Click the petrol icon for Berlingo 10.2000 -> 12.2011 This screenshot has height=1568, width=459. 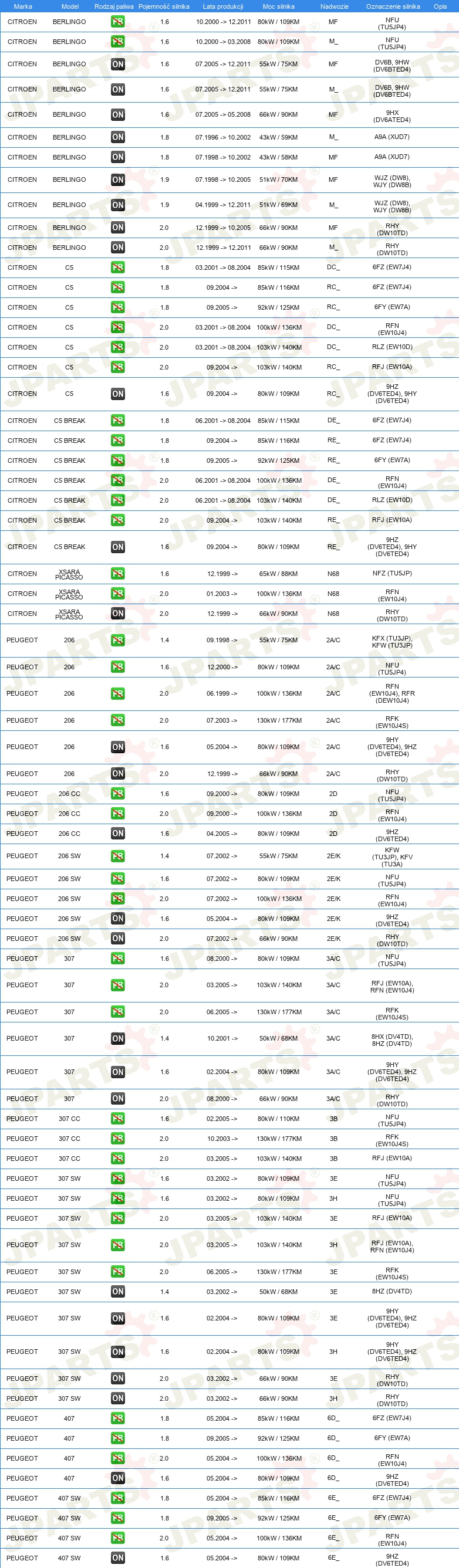[117, 22]
